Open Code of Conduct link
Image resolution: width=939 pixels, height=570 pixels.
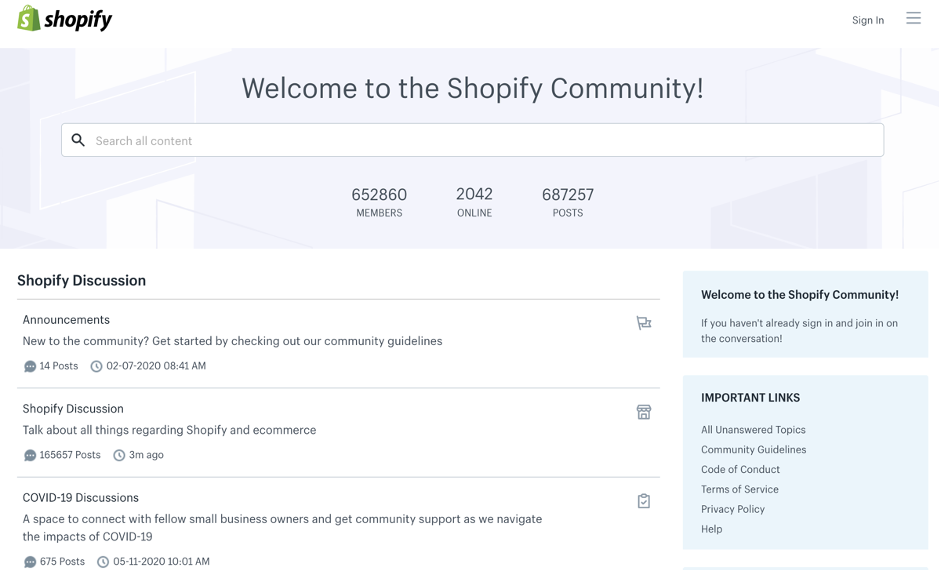740,469
